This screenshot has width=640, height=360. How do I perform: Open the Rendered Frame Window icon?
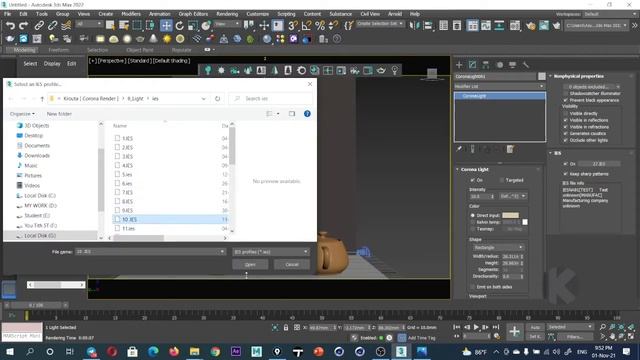[x=544, y=25]
